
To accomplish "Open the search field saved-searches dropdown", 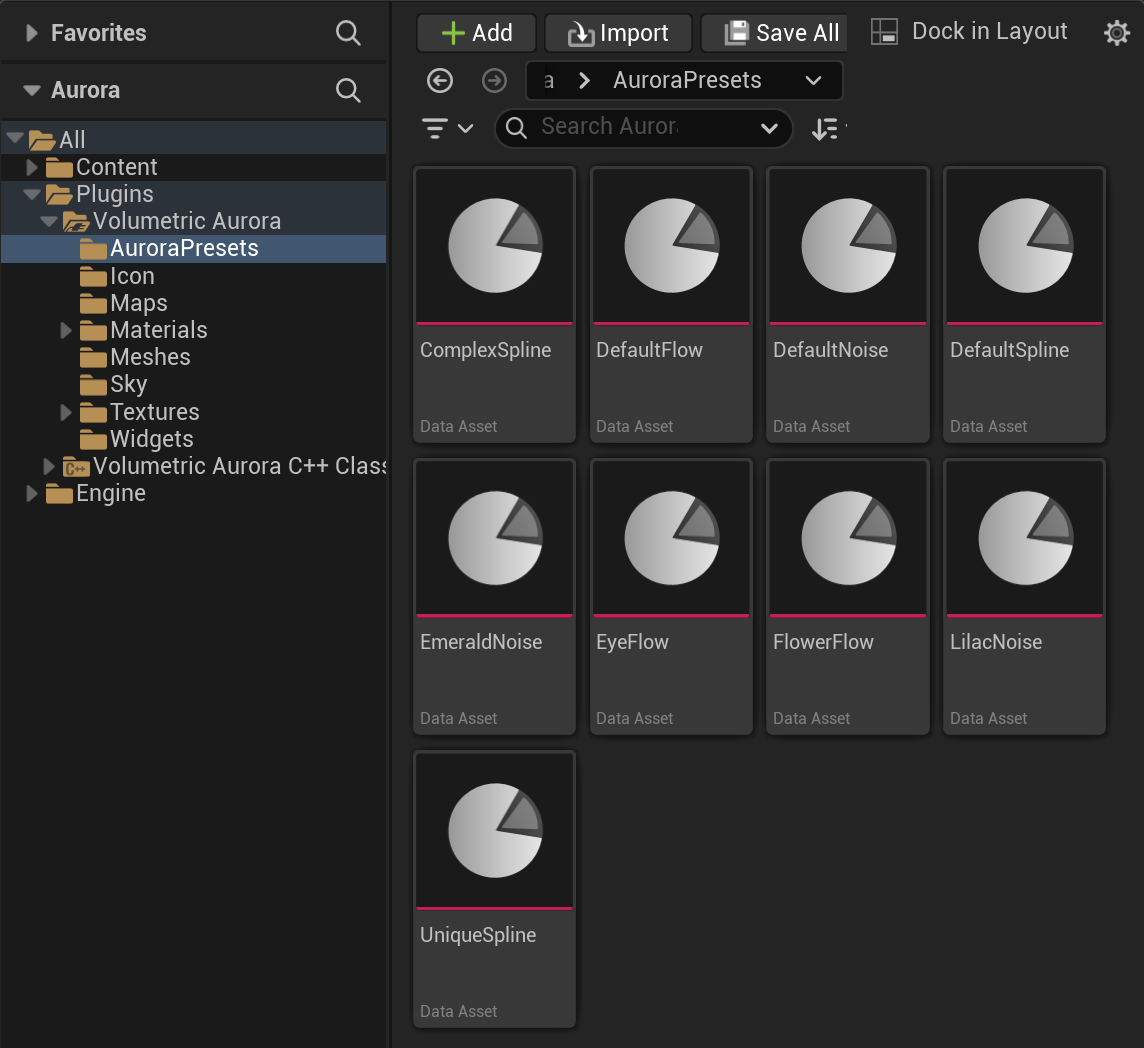I will 769,128.
